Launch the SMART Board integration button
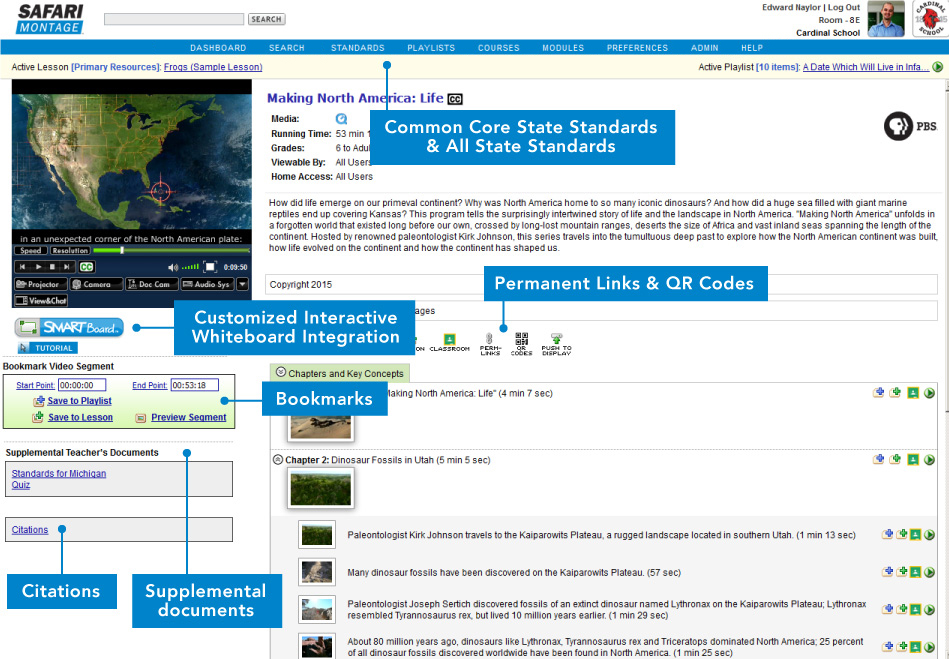 pyautogui.click(x=69, y=328)
